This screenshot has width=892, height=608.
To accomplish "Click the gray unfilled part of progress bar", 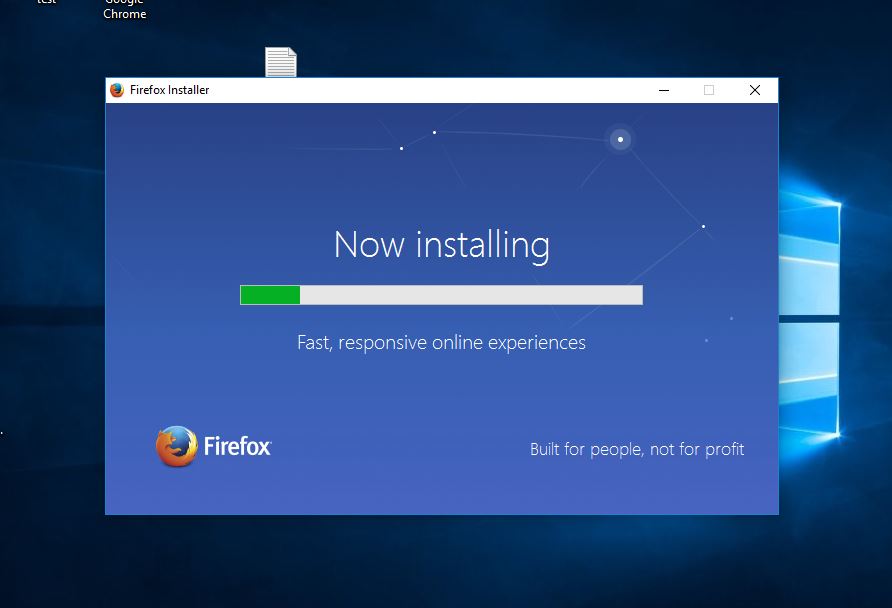I will point(470,295).
